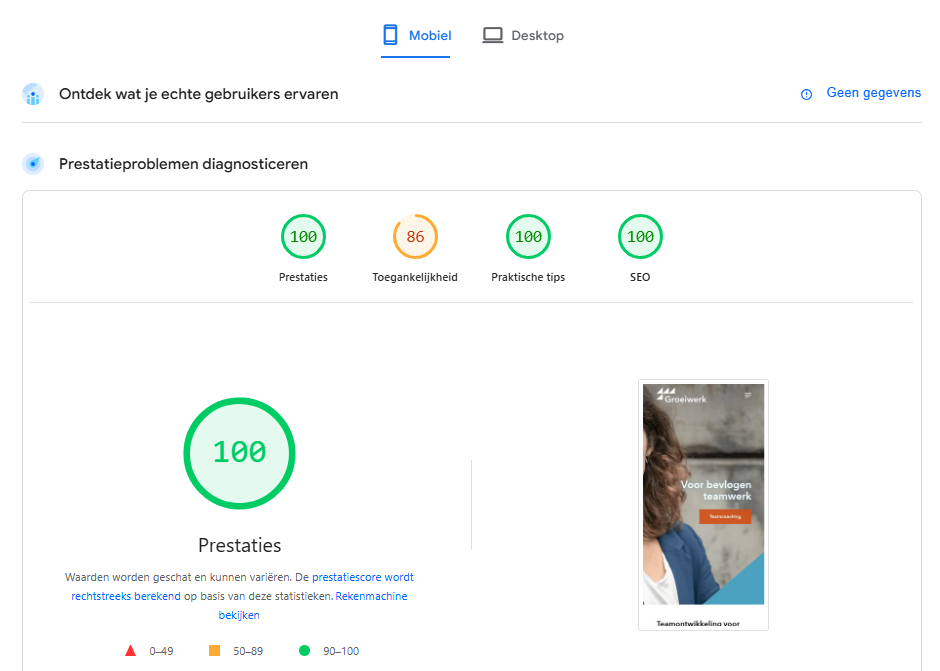This screenshot has width=940, height=671.
Task: Click the orange square 50–89 legend marker
Action: click(214, 651)
